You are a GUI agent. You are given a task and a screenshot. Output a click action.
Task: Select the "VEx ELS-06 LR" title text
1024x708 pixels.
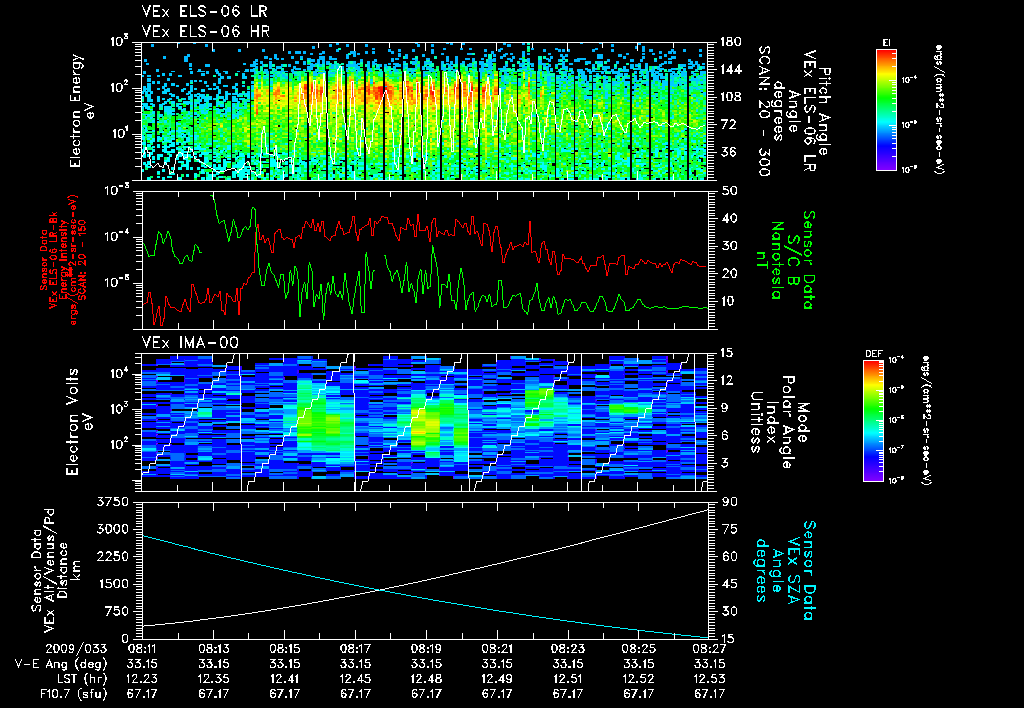click(205, 12)
